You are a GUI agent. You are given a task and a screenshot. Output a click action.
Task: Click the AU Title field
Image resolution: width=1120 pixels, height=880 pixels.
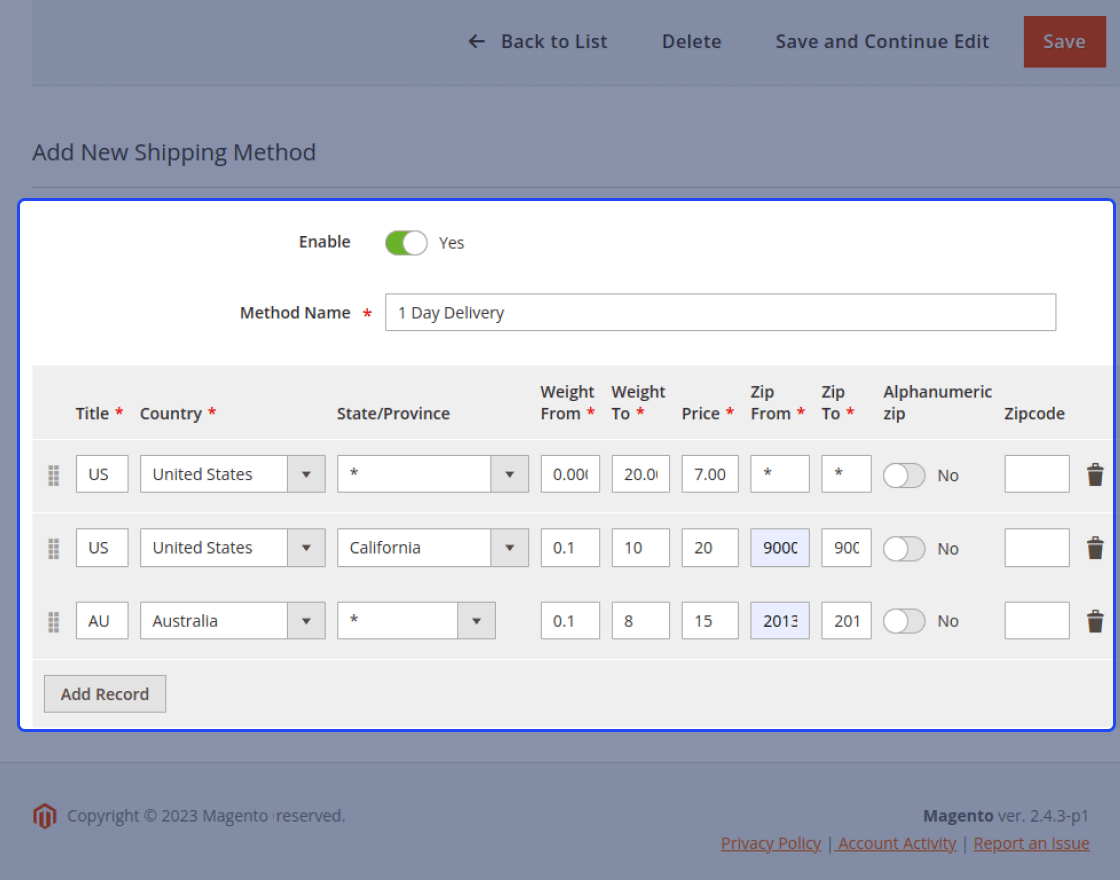[x=101, y=620]
